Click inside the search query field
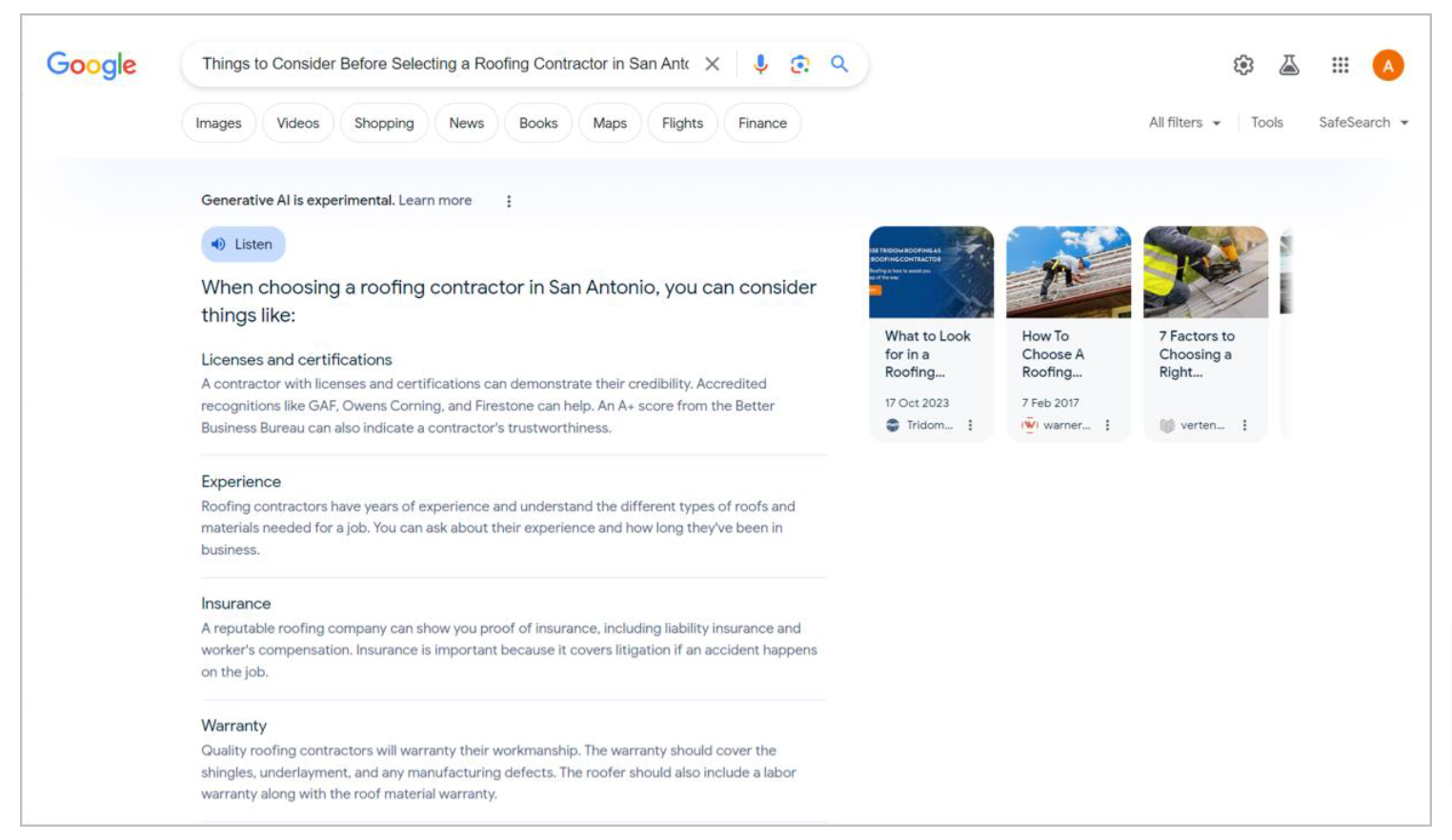Viewport: 1452px width, 840px height. click(x=444, y=64)
